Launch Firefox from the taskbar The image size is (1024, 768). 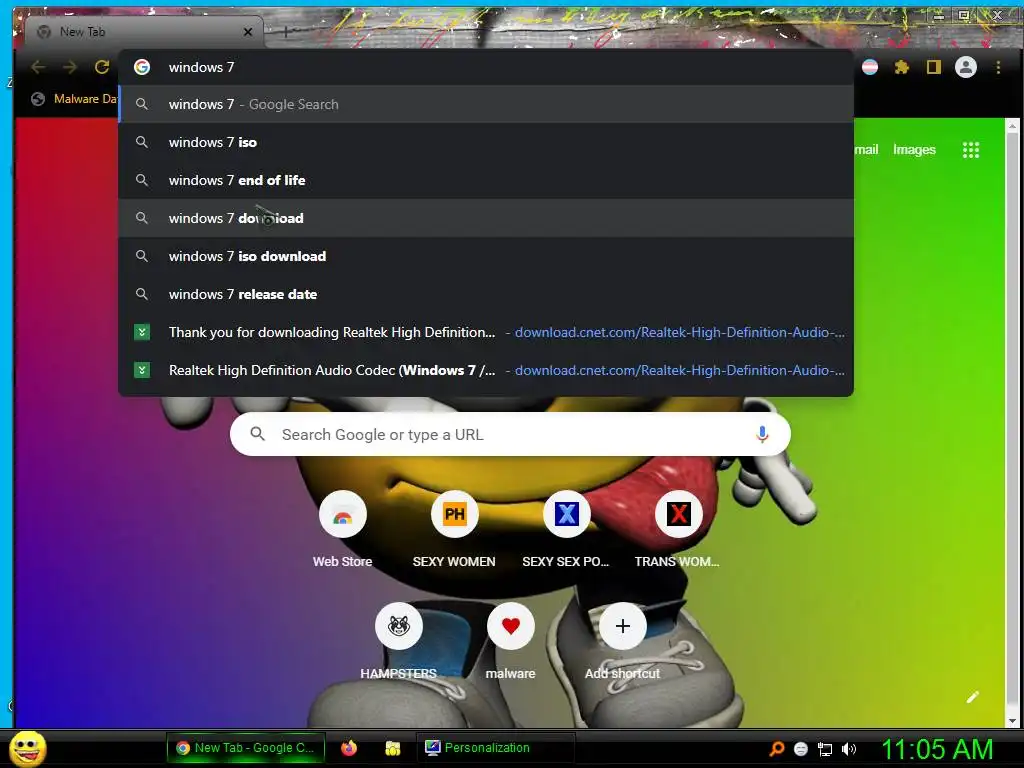[x=349, y=748]
